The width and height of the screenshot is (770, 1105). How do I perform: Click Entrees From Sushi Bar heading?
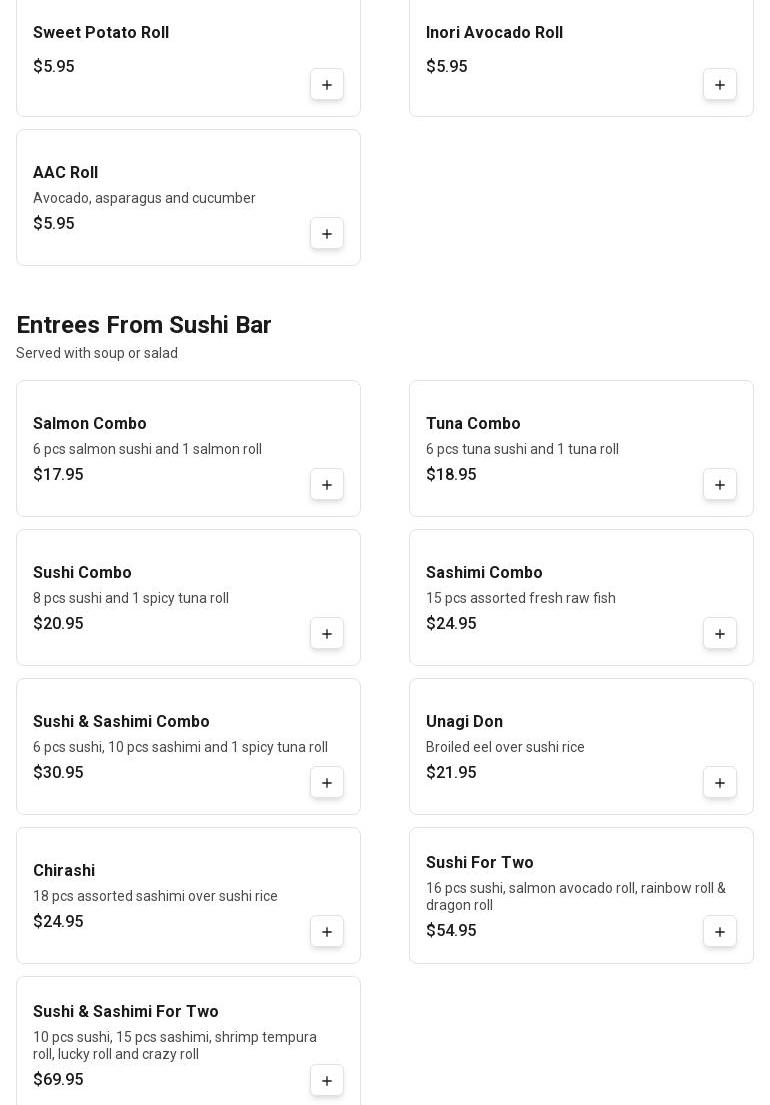point(144,325)
